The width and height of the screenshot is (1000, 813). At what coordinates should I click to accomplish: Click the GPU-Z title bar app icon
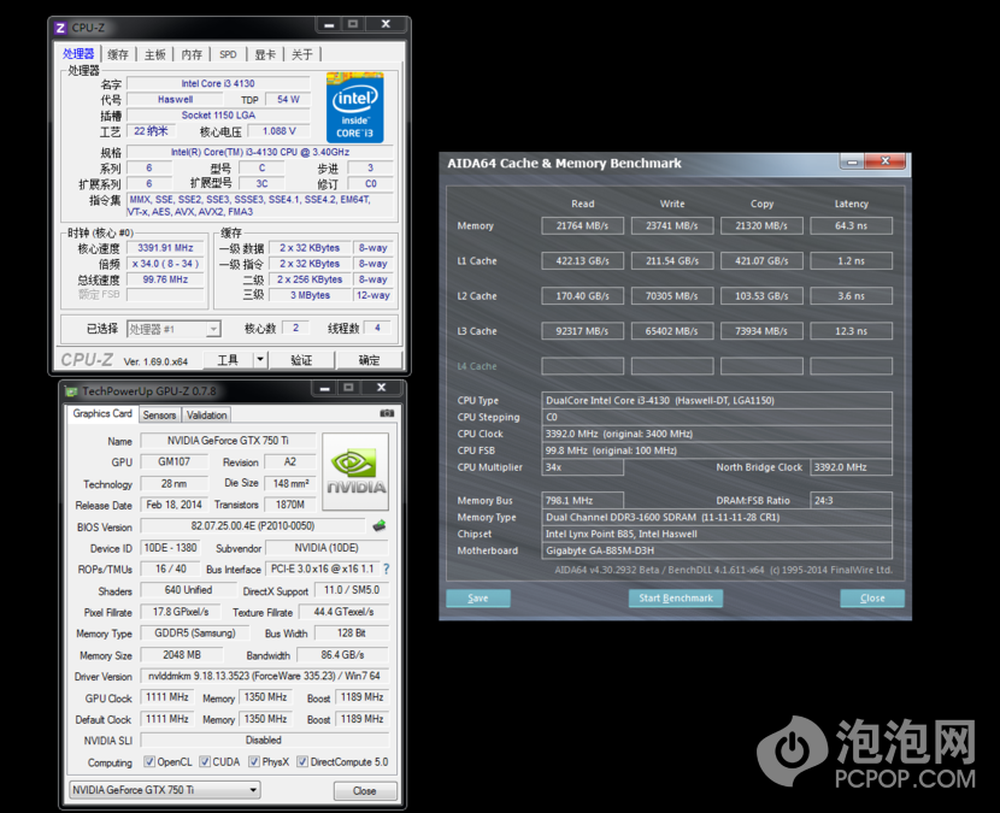coord(71,391)
